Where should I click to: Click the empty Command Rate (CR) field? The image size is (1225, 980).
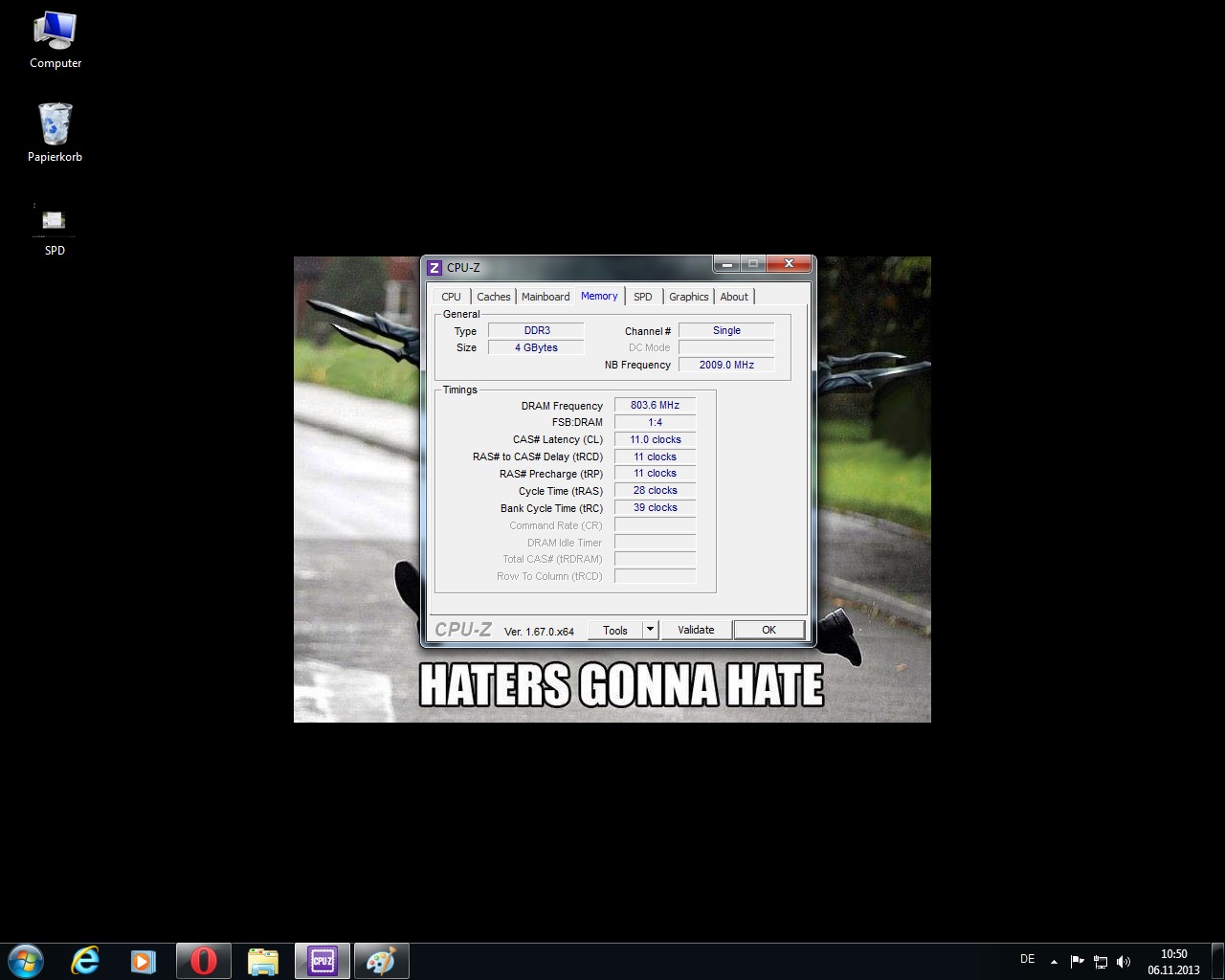655,524
